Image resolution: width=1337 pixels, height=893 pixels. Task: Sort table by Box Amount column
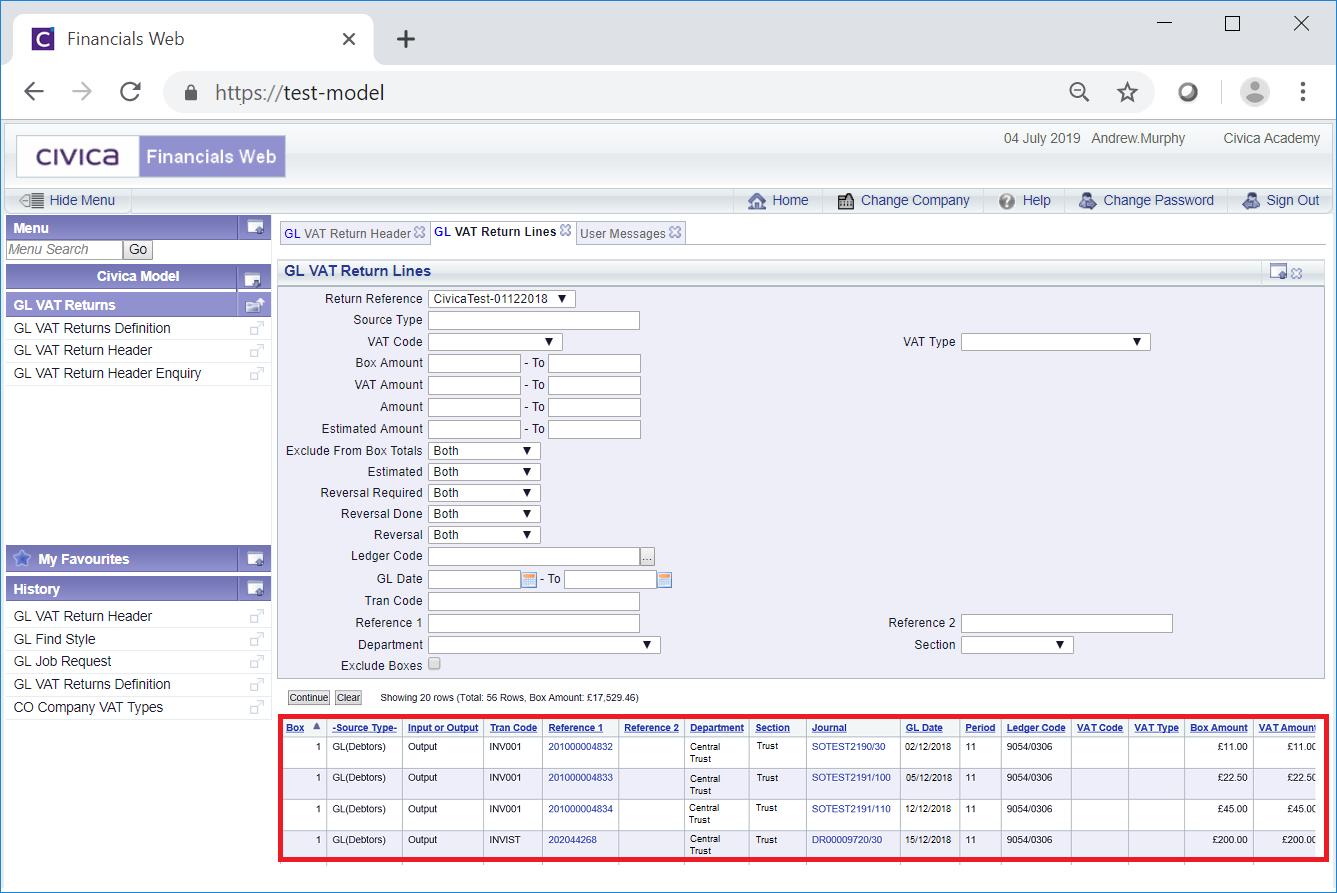pyautogui.click(x=1218, y=728)
